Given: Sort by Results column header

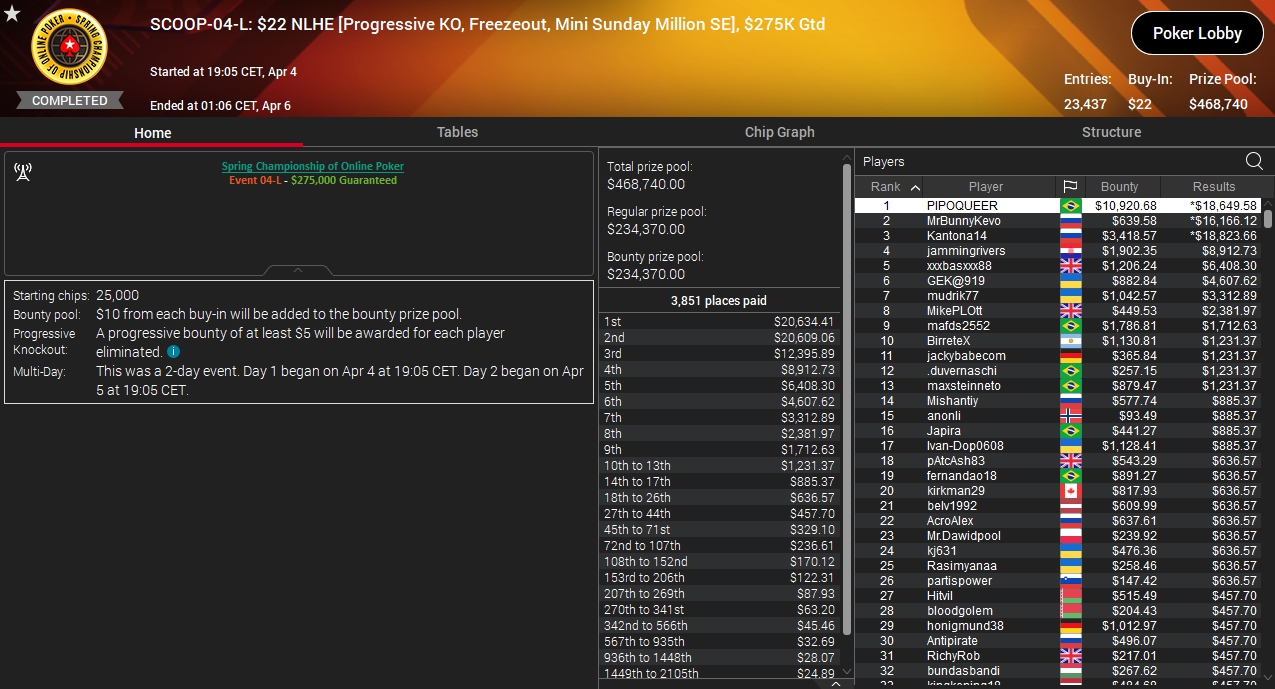Looking at the screenshot, I should (x=1214, y=186).
